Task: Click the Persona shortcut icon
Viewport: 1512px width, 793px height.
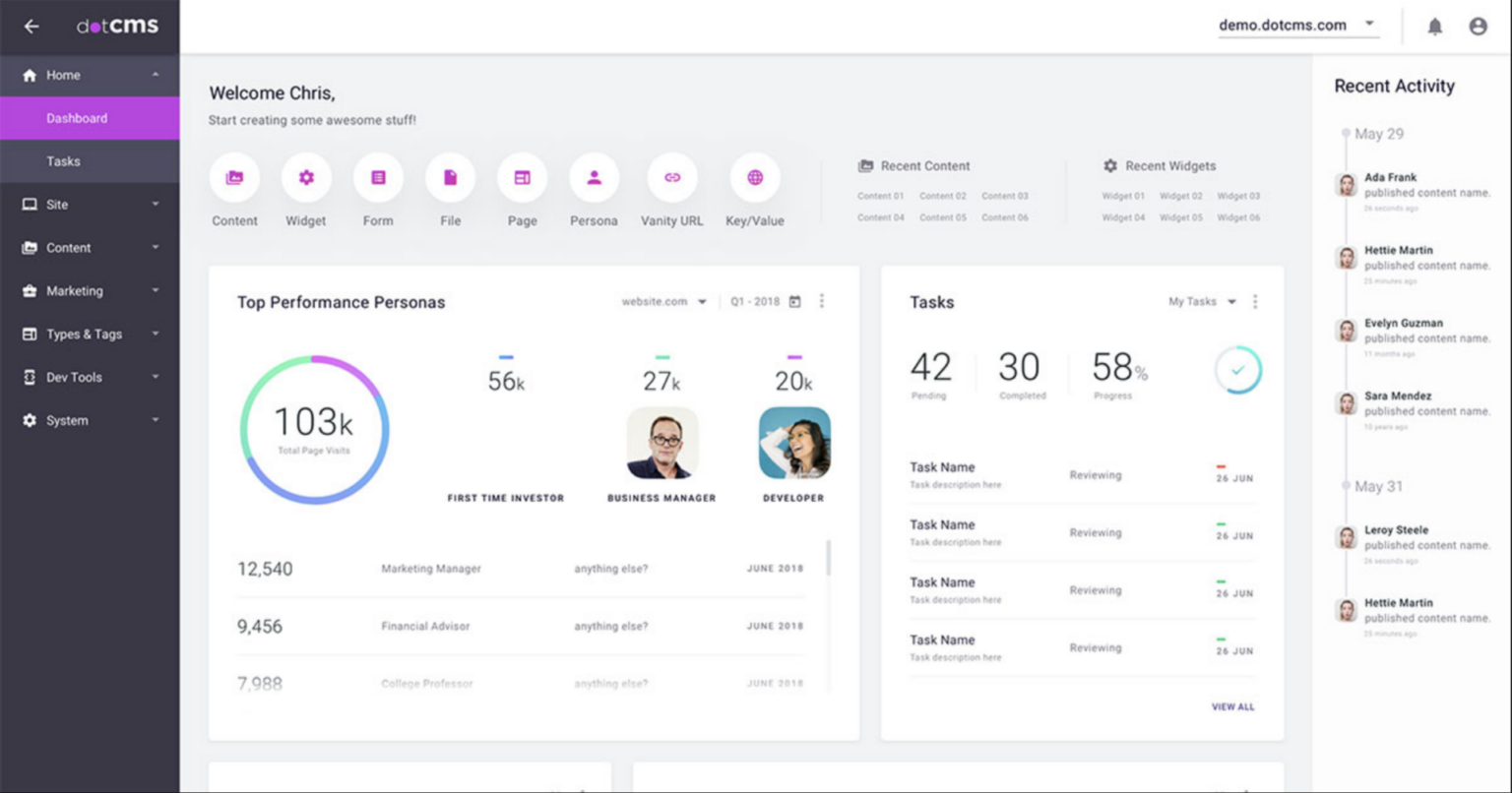Action: (x=594, y=179)
